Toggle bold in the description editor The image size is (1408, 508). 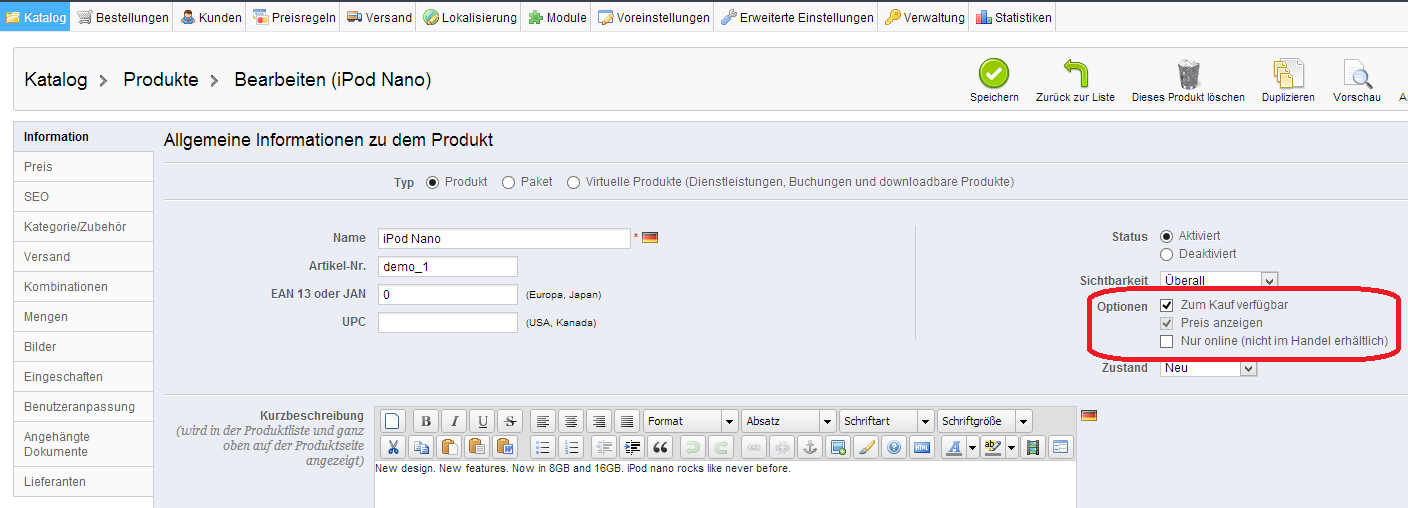point(426,421)
